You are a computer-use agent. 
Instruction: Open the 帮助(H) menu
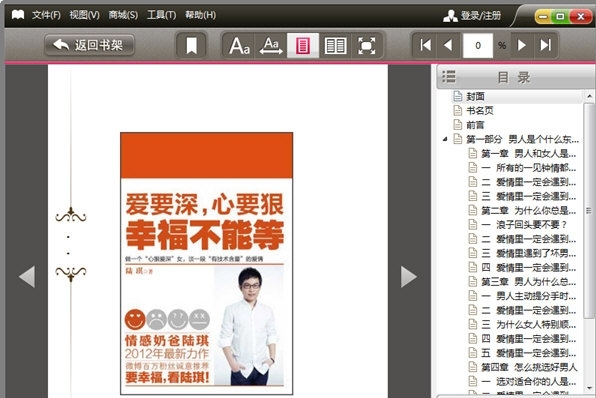click(200, 15)
